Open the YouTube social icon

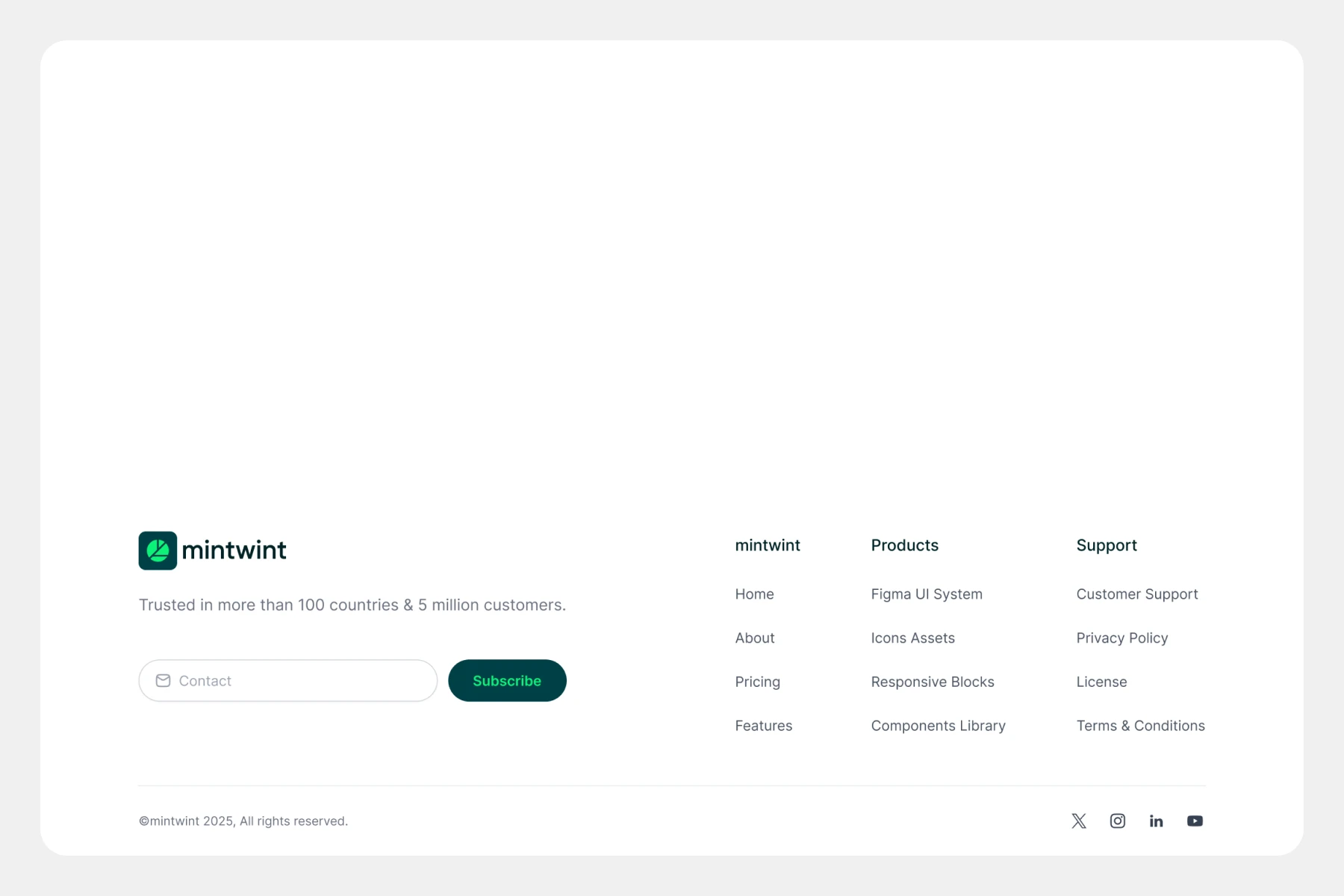(x=1195, y=821)
